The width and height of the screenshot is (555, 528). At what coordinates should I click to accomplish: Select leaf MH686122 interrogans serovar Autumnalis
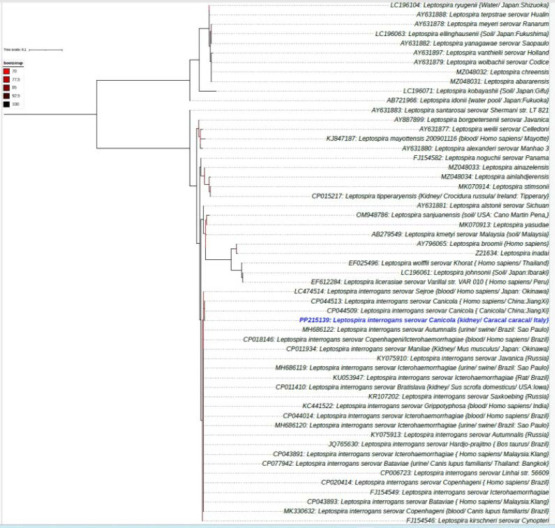[x=425, y=330]
